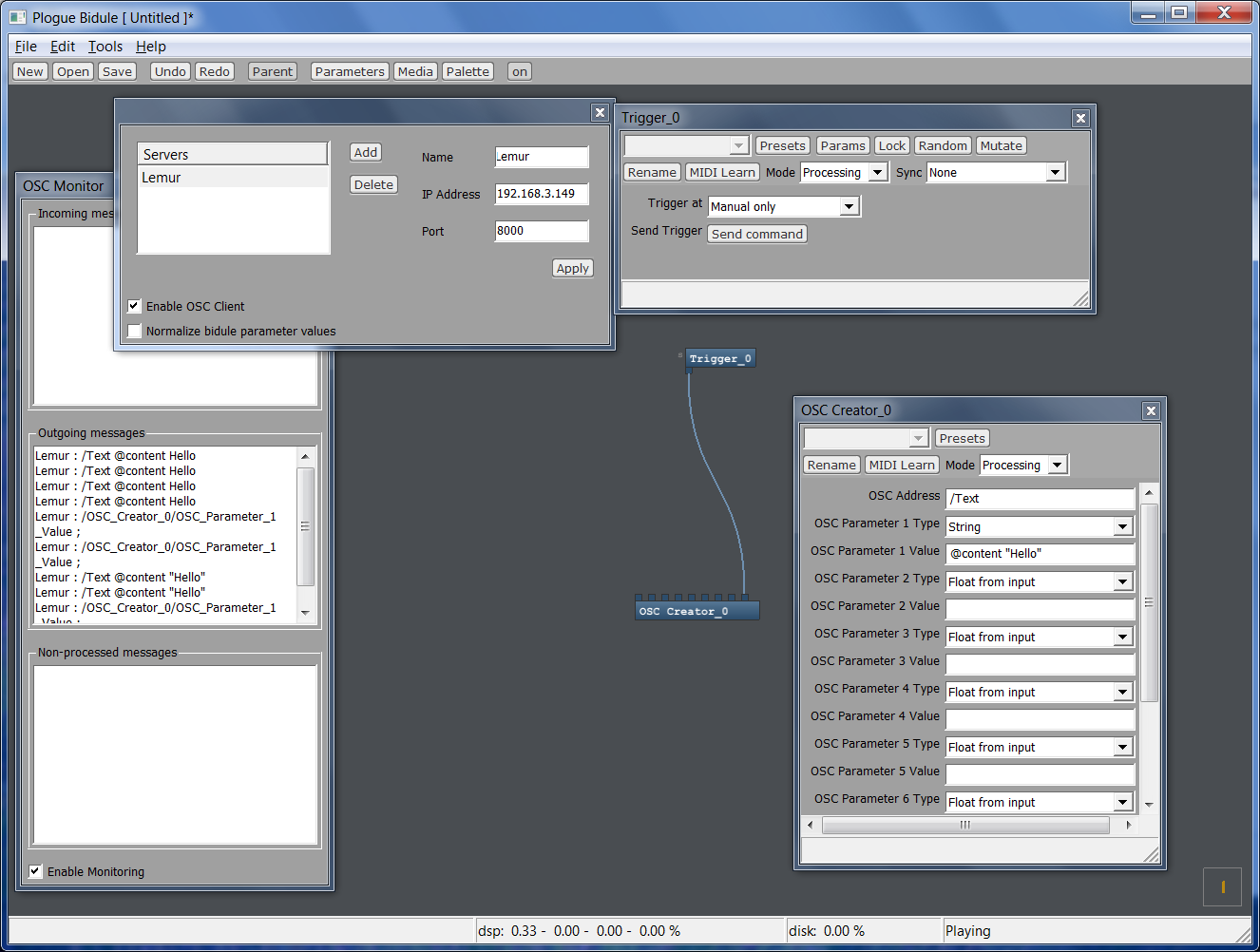Open the Trigger_0 presets combo box
Image resolution: width=1260 pixels, height=952 pixels.
[686, 145]
